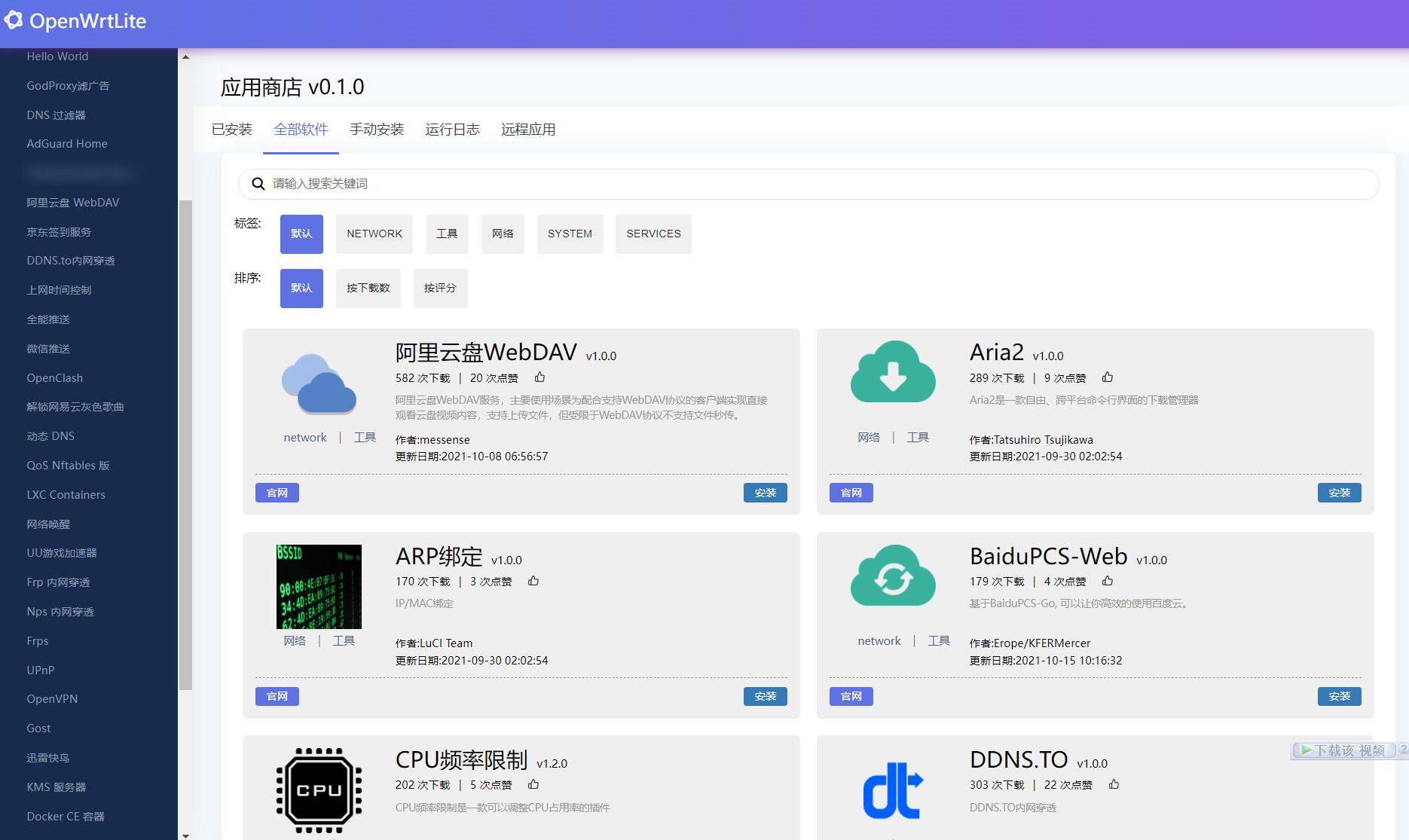Click the 阿里云盘WebDAV cloud icon
1409x840 pixels.
point(319,383)
